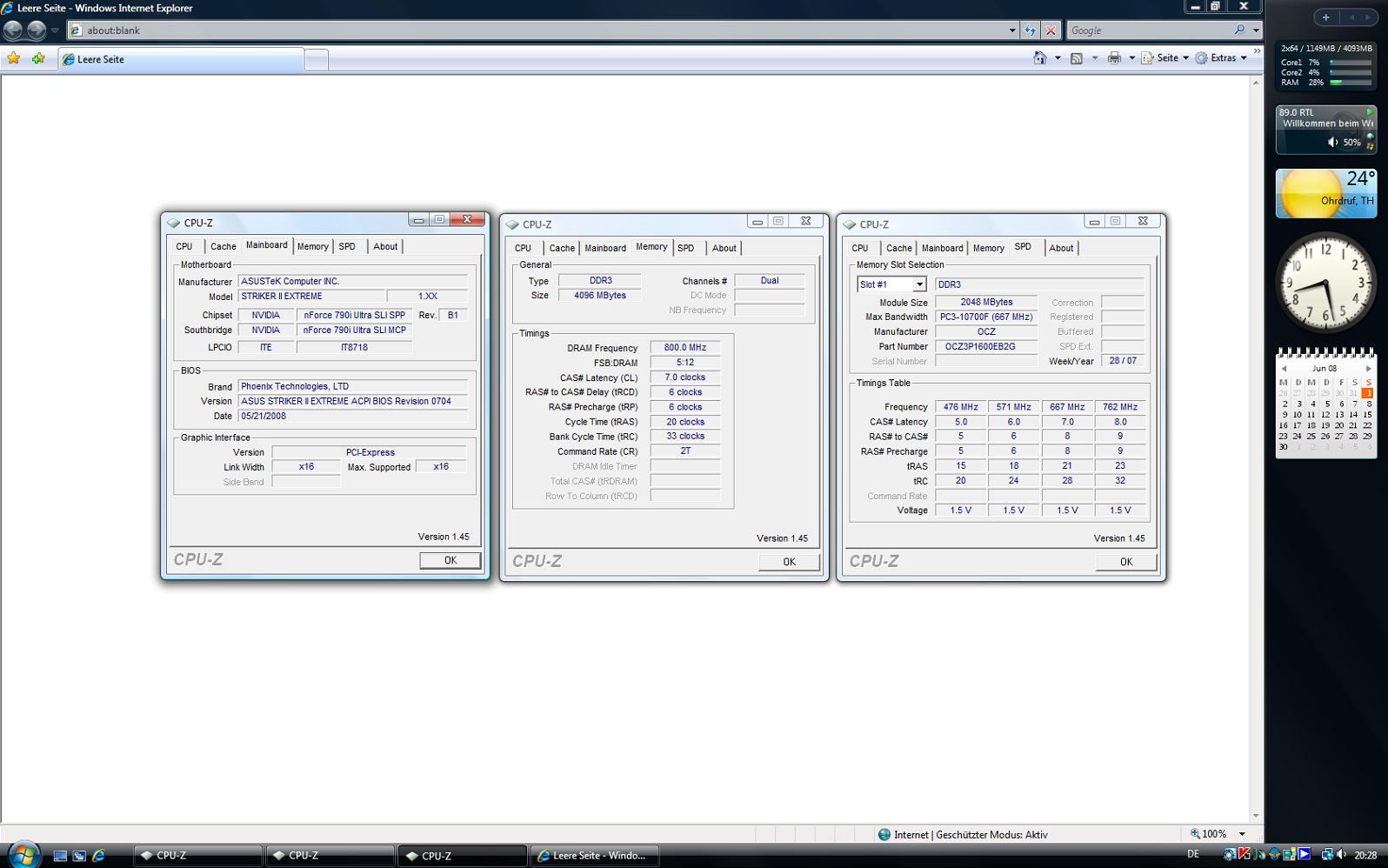
Task: Click the sidebar add gadget plus icon
Action: (x=1325, y=17)
